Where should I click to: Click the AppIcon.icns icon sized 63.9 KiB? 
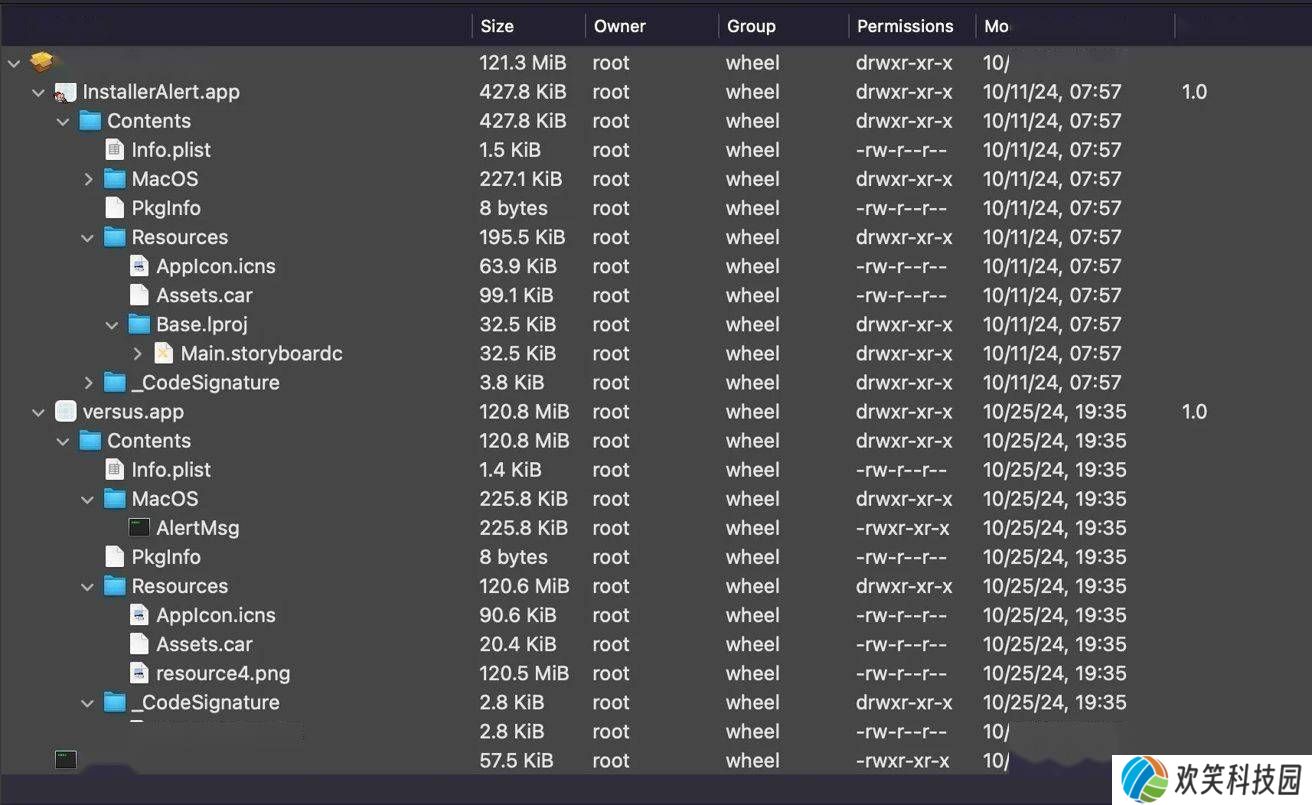coord(139,266)
